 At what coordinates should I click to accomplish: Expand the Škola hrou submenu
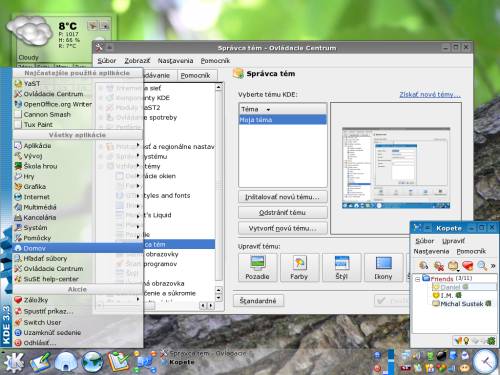click(x=78, y=166)
